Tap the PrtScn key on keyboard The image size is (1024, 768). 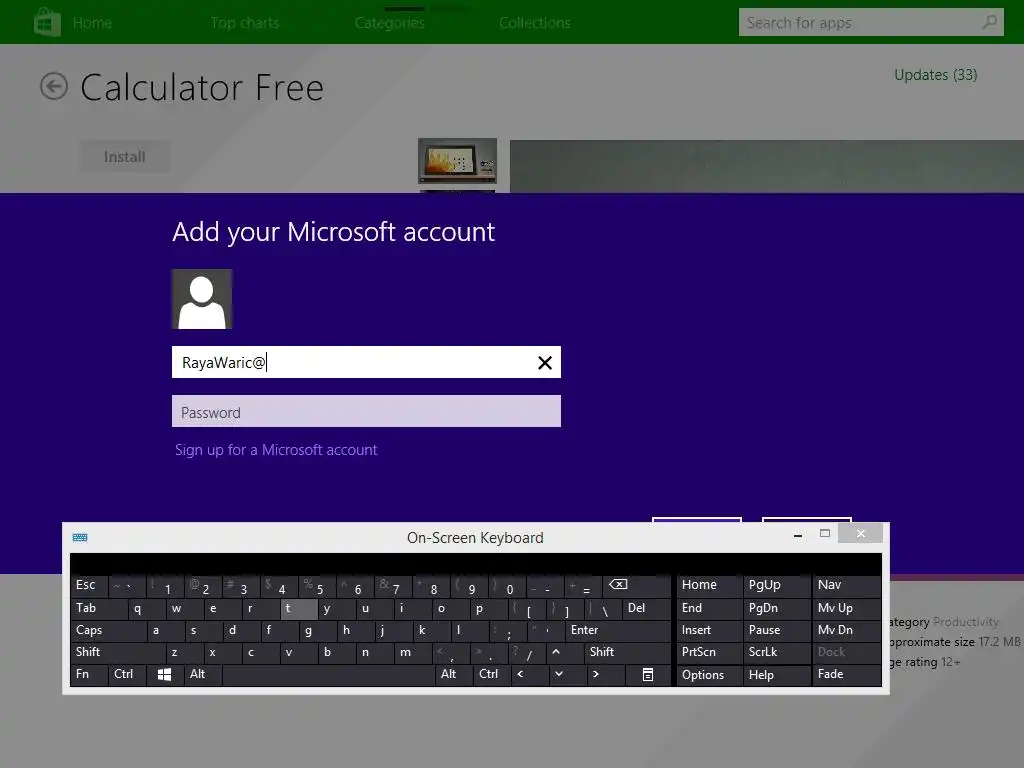coord(709,652)
